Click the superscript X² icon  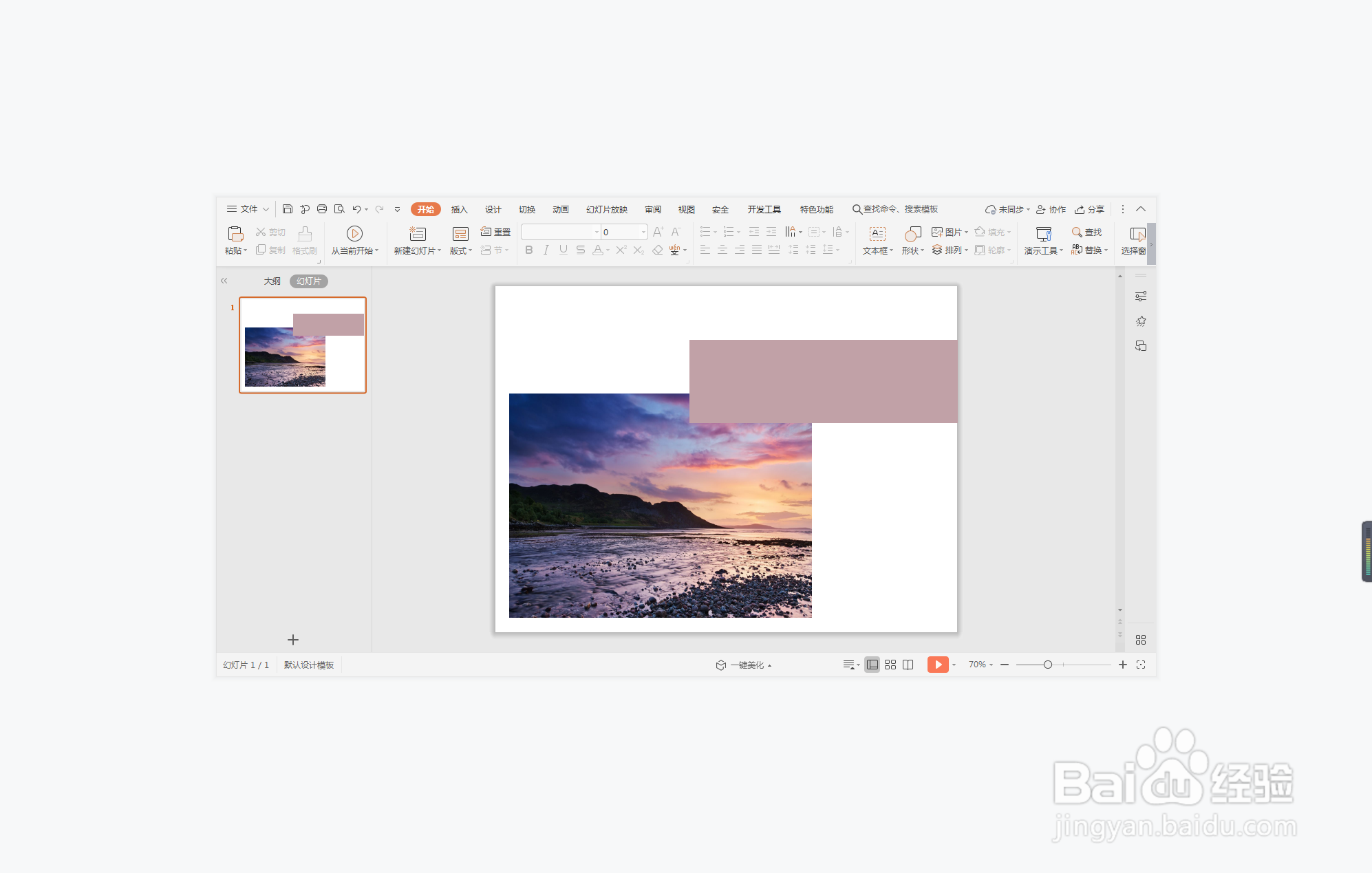point(621,250)
